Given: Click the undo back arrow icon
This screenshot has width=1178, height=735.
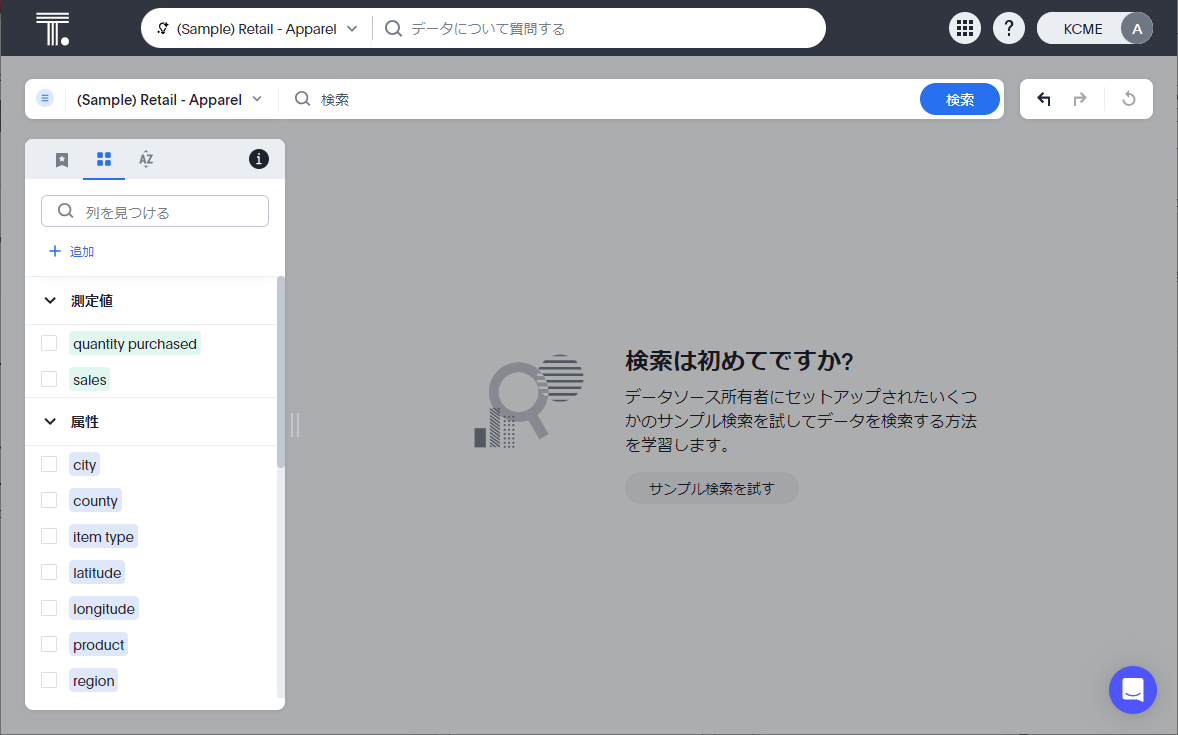Looking at the screenshot, I should pos(1044,99).
